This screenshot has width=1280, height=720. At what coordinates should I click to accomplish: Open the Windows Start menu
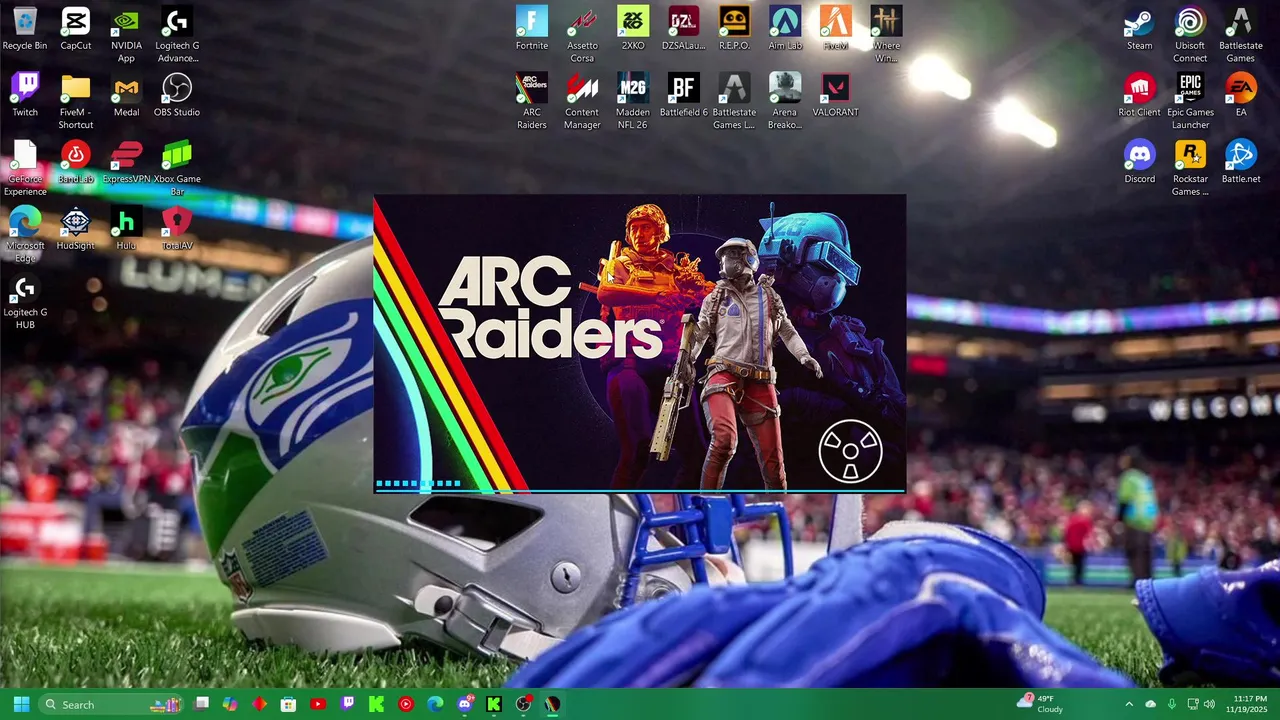point(21,704)
